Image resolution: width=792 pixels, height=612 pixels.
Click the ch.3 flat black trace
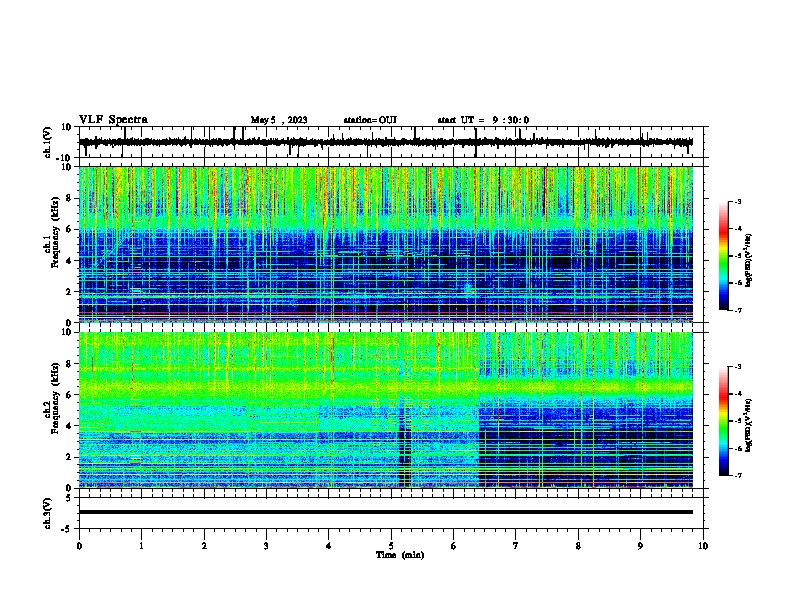point(385,512)
